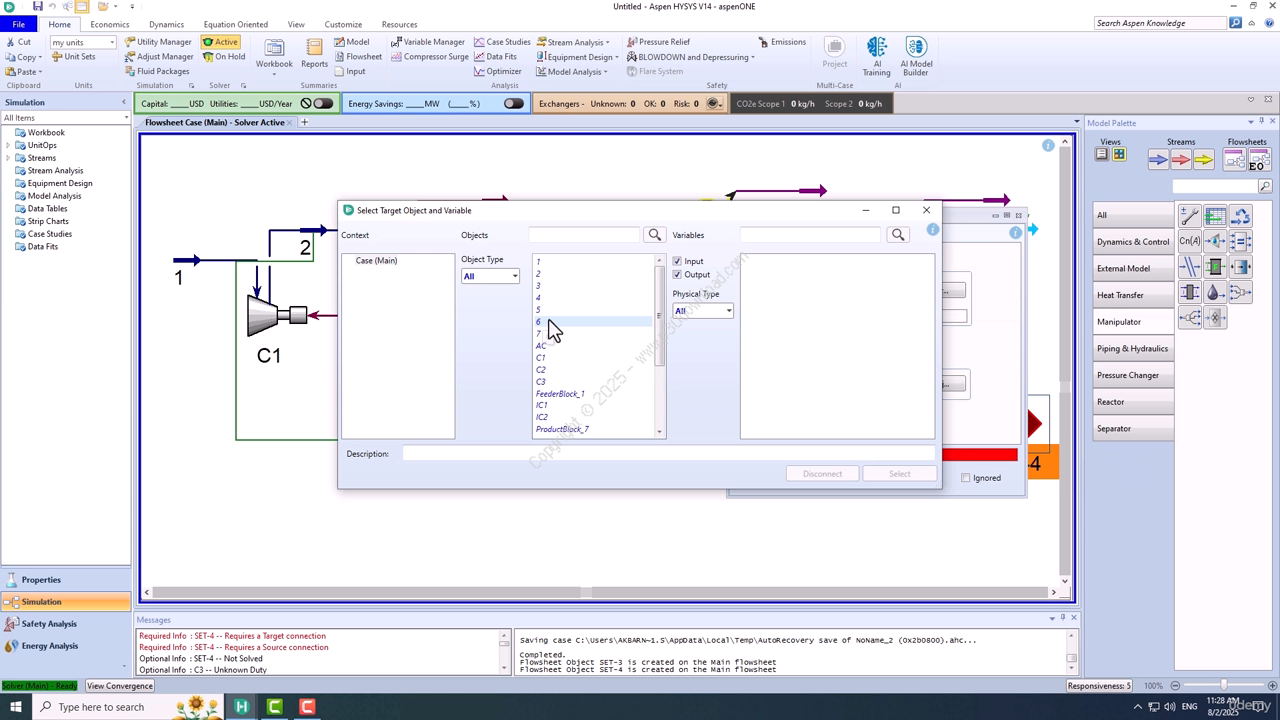Put the solver On Hold
The image size is (1280, 720).
tap(223, 57)
